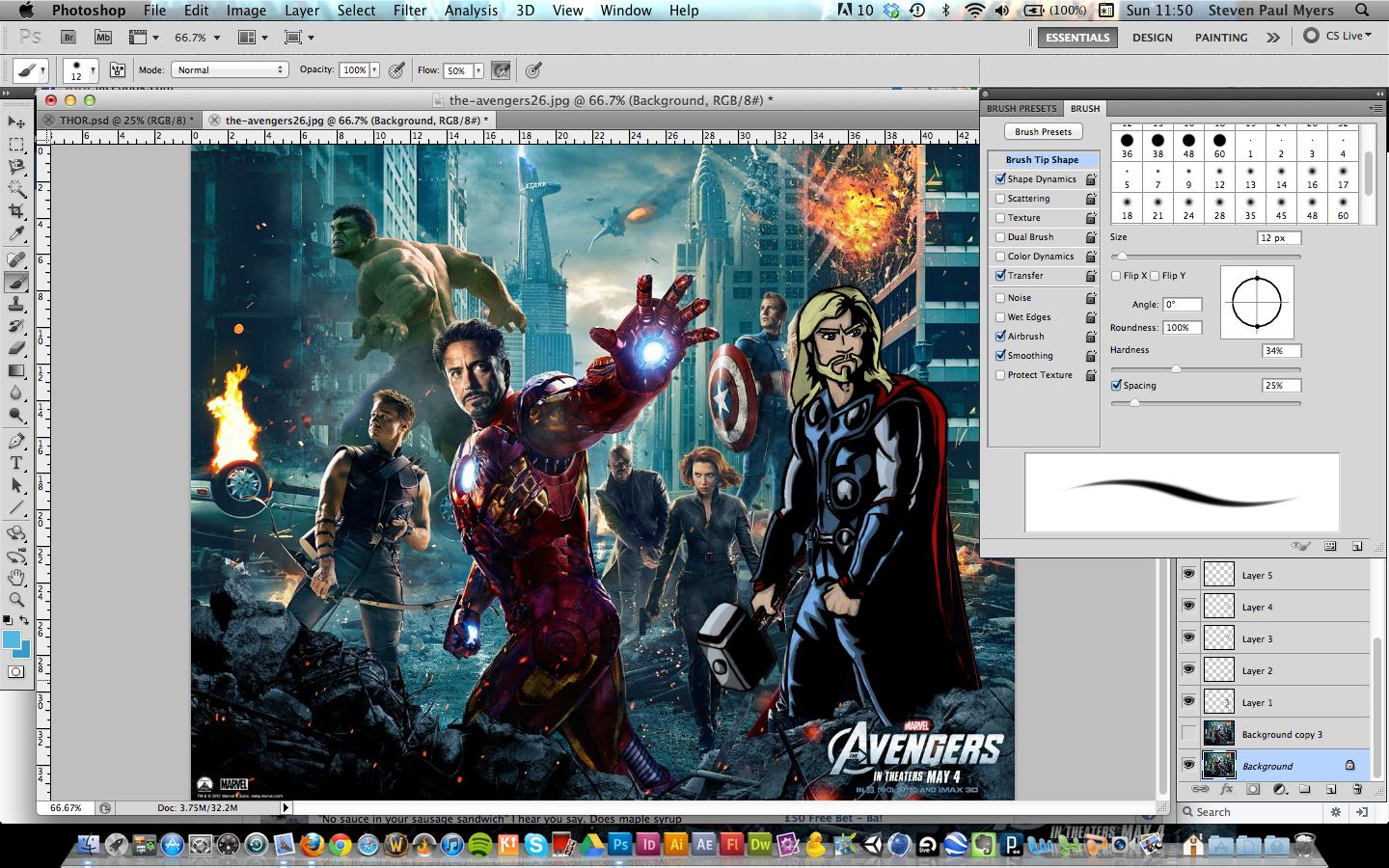
Task: Select the Zoom magnifier tool
Action: click(x=16, y=600)
